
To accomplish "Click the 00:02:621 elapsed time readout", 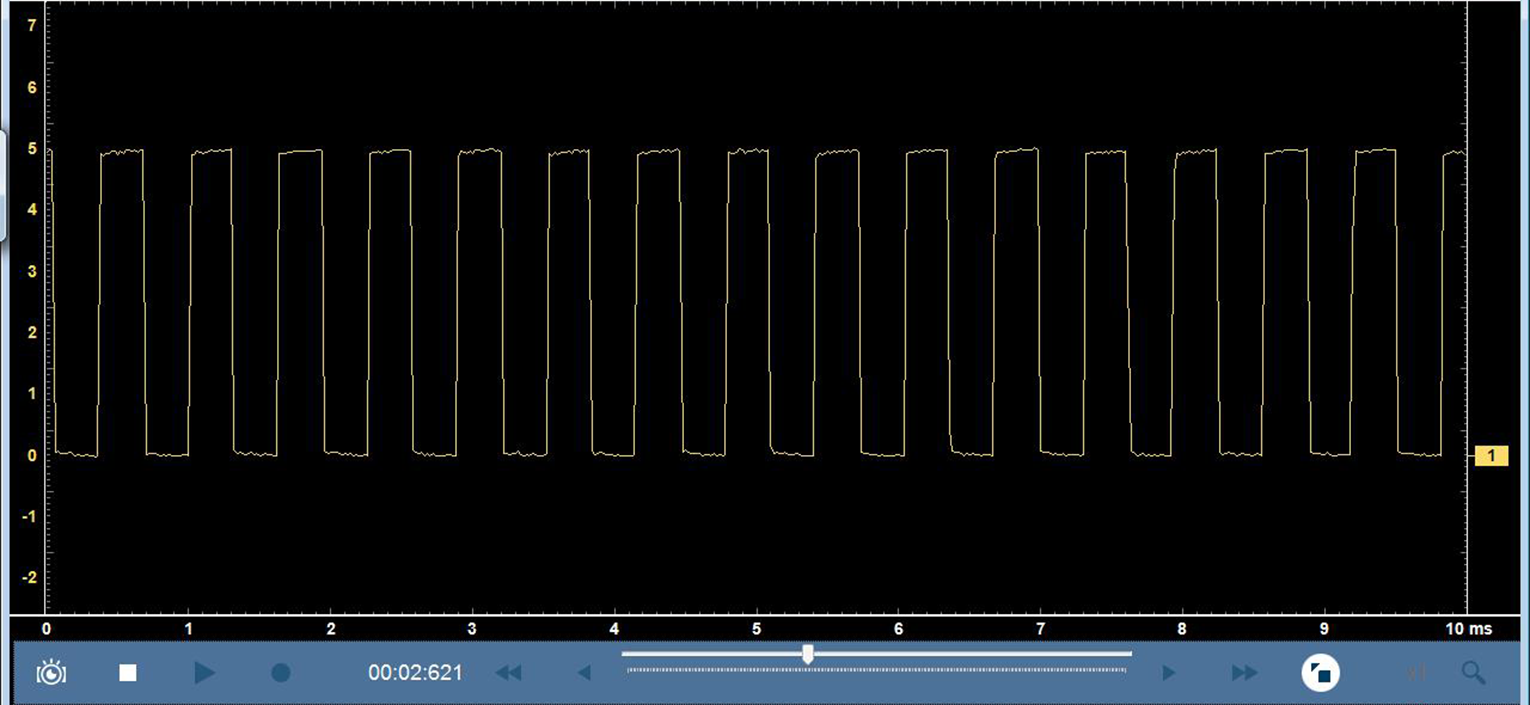I will pos(415,673).
